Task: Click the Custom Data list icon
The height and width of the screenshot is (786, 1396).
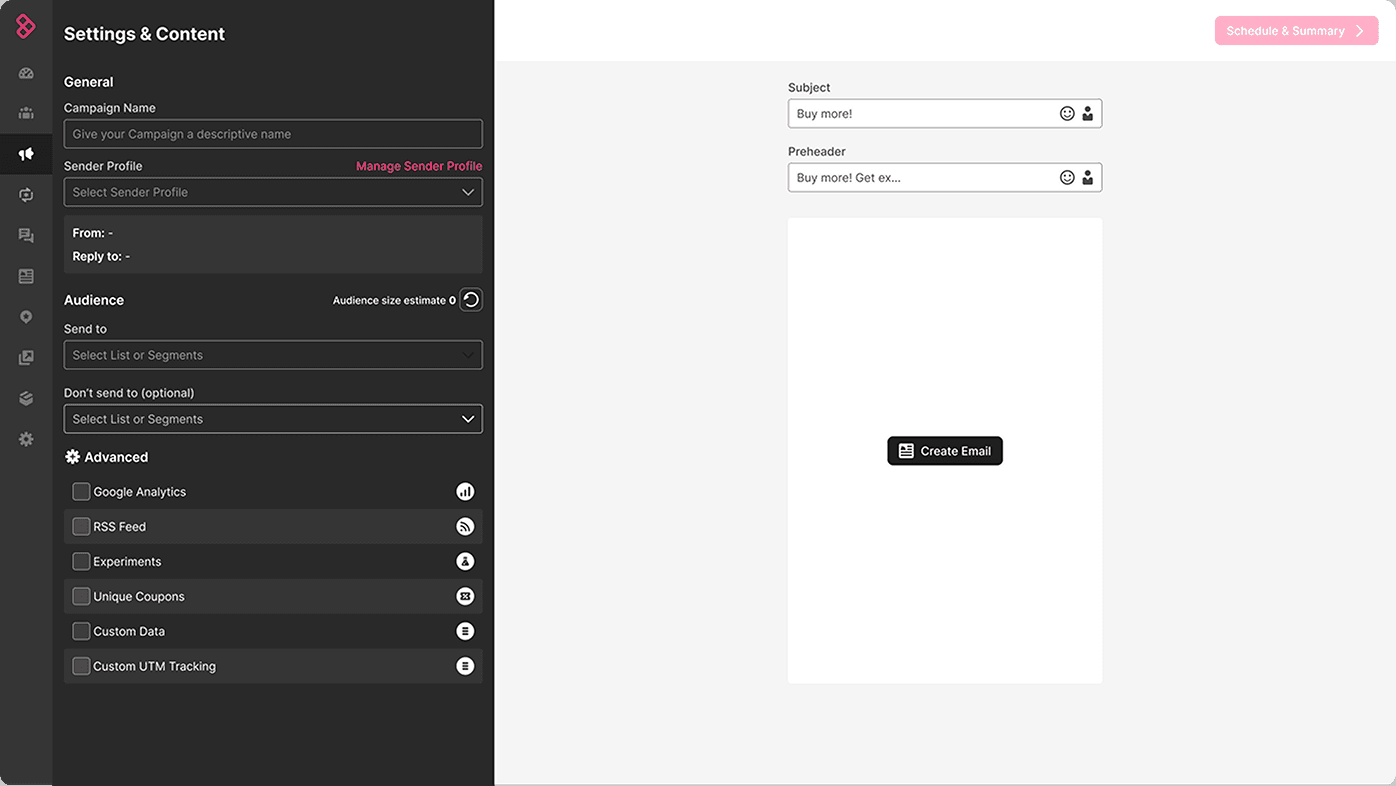Action: (465, 631)
